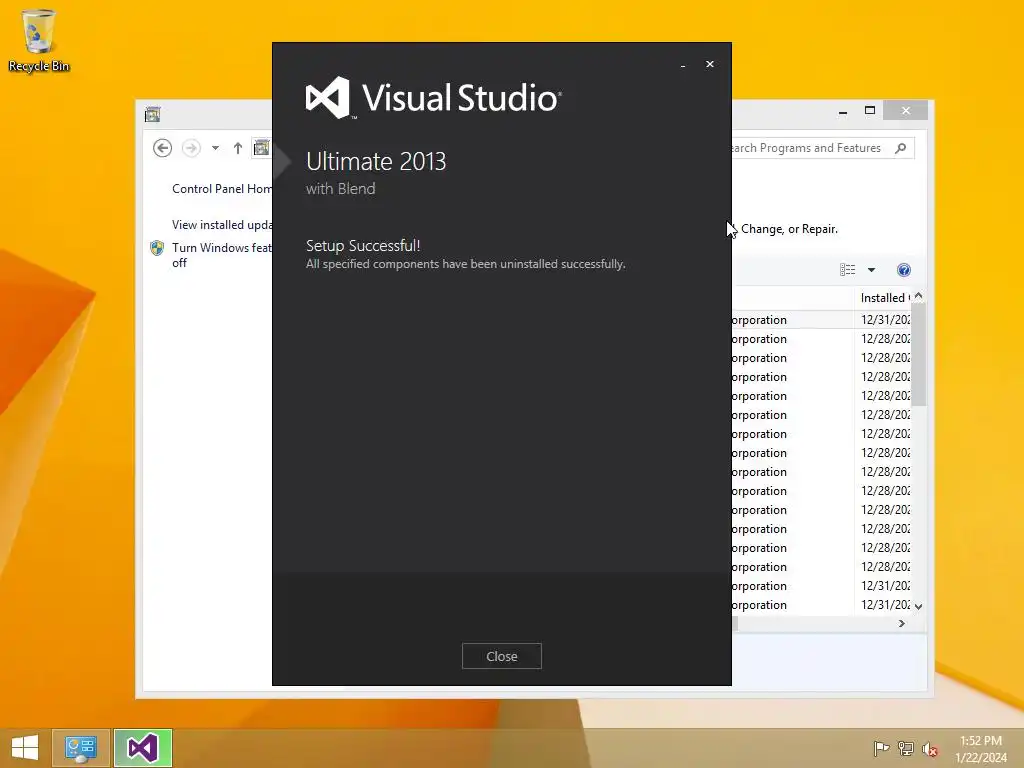This screenshot has width=1024, height=768.
Task: Open the clock showing 1:52 PM
Action: (981, 749)
